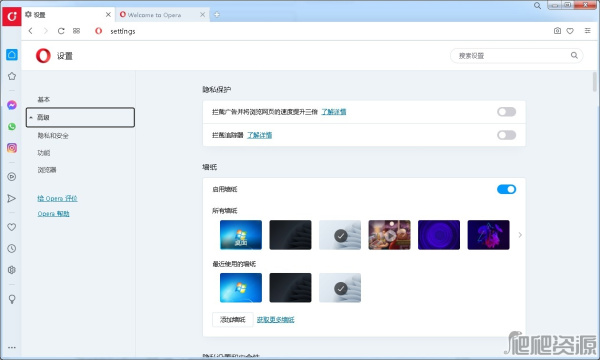This screenshot has width=600, height=360.
Task: Open a new tab with the plus button
Action: point(217,15)
